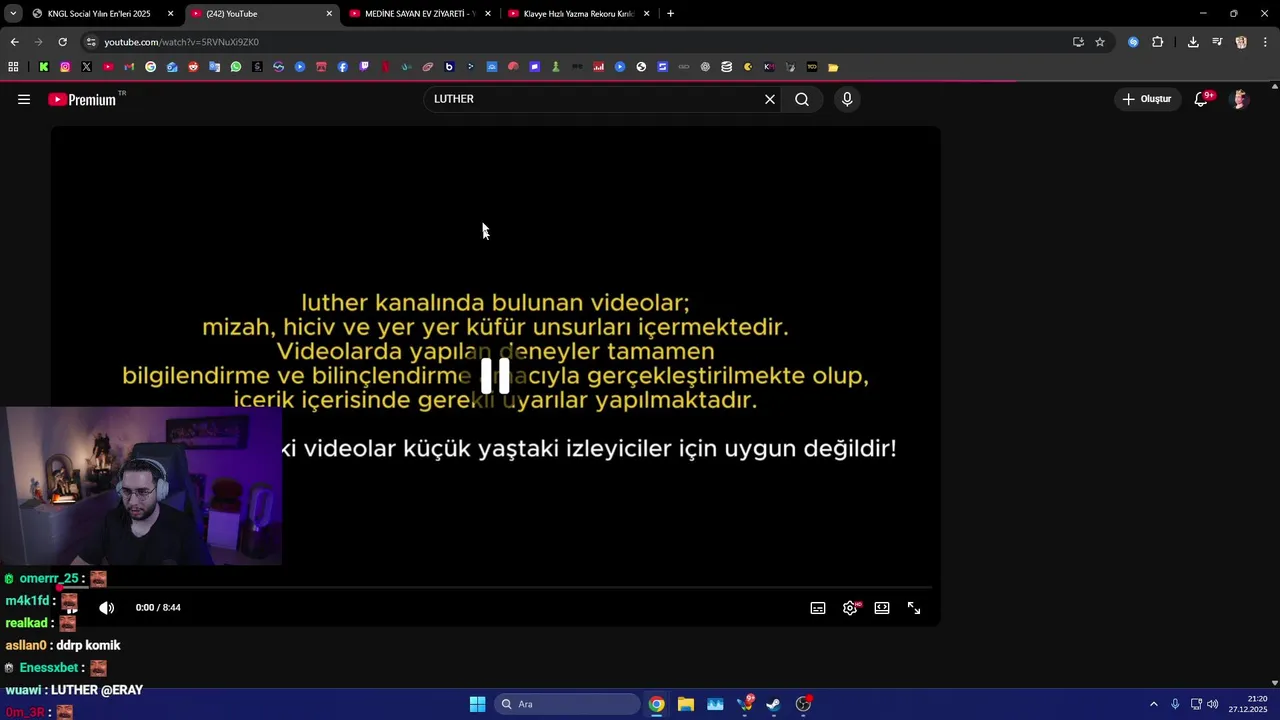This screenshot has height=720, width=1280.
Task: Open File Explorer from the taskbar
Action: tap(686, 704)
